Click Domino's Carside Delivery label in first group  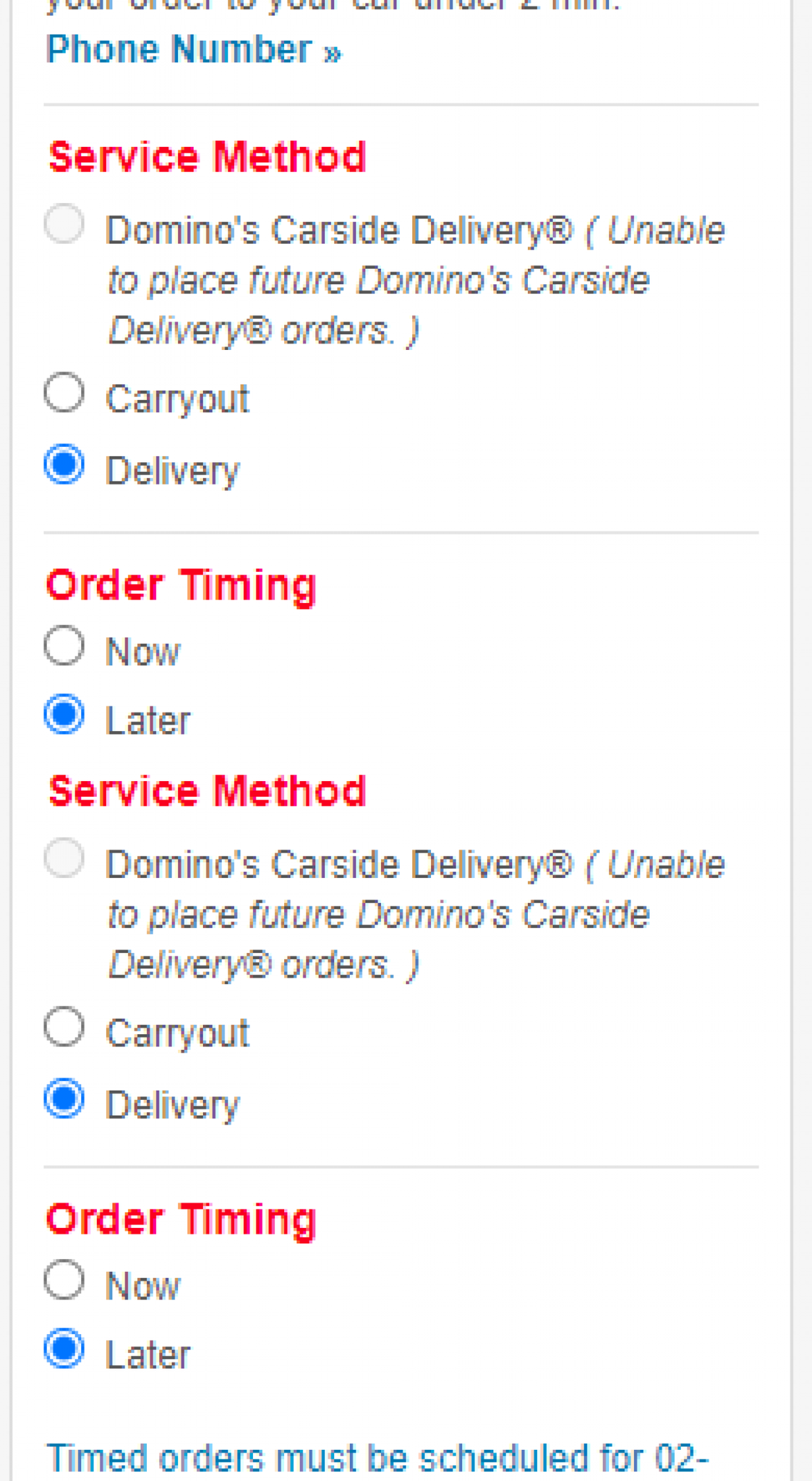[340, 231]
